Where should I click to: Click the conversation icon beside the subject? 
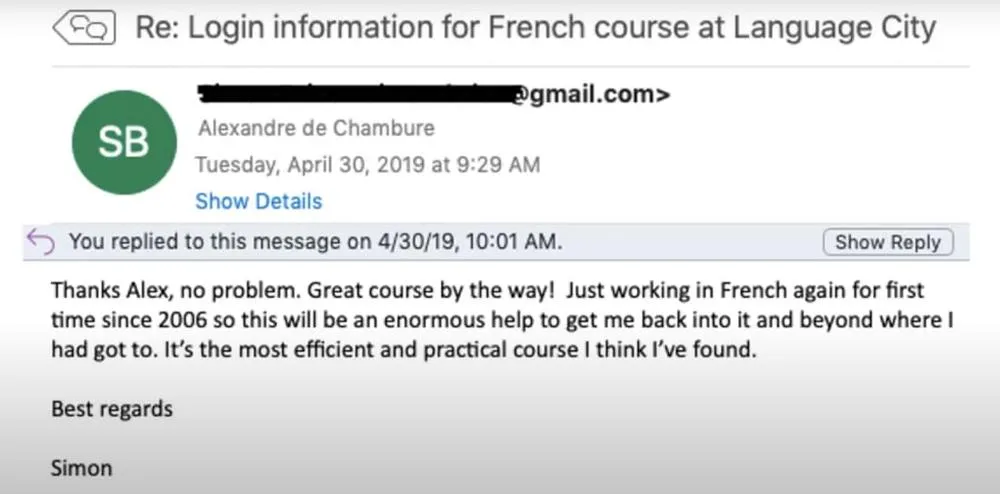tap(84, 27)
